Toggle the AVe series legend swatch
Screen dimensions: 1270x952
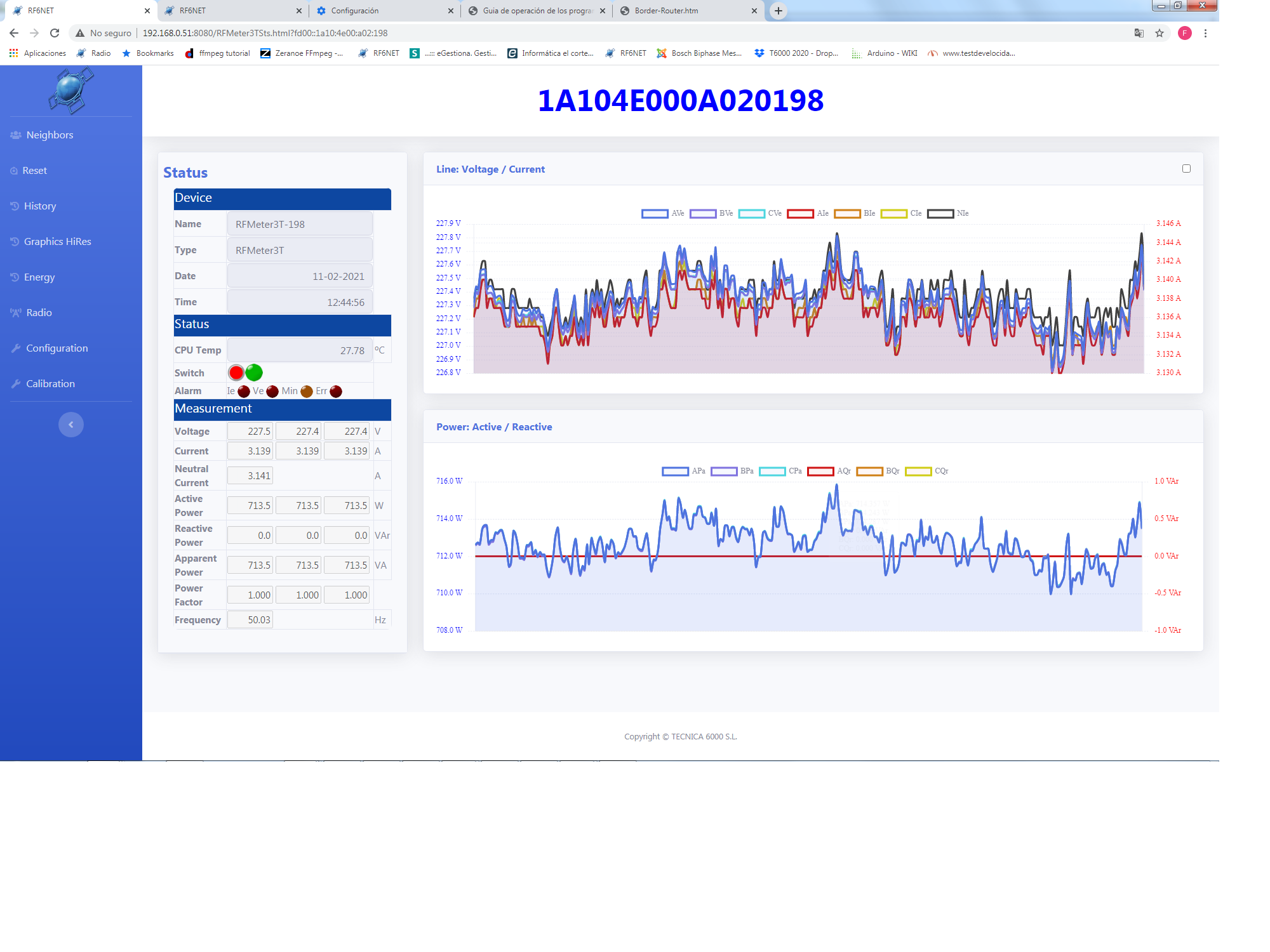pos(654,214)
